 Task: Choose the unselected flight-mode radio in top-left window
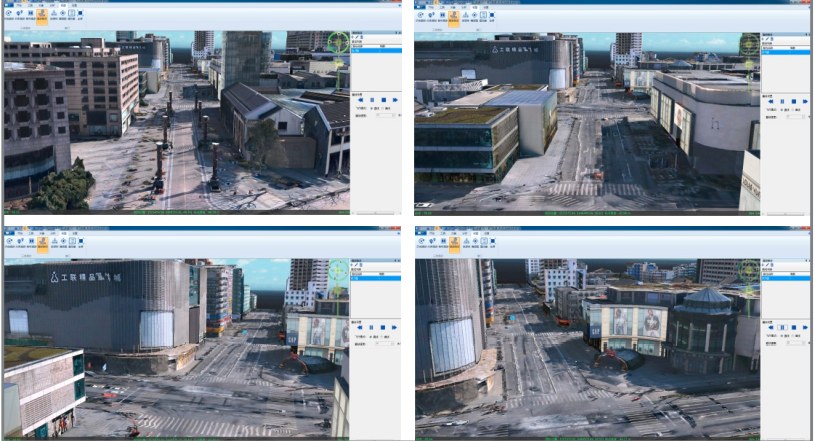coord(383,108)
